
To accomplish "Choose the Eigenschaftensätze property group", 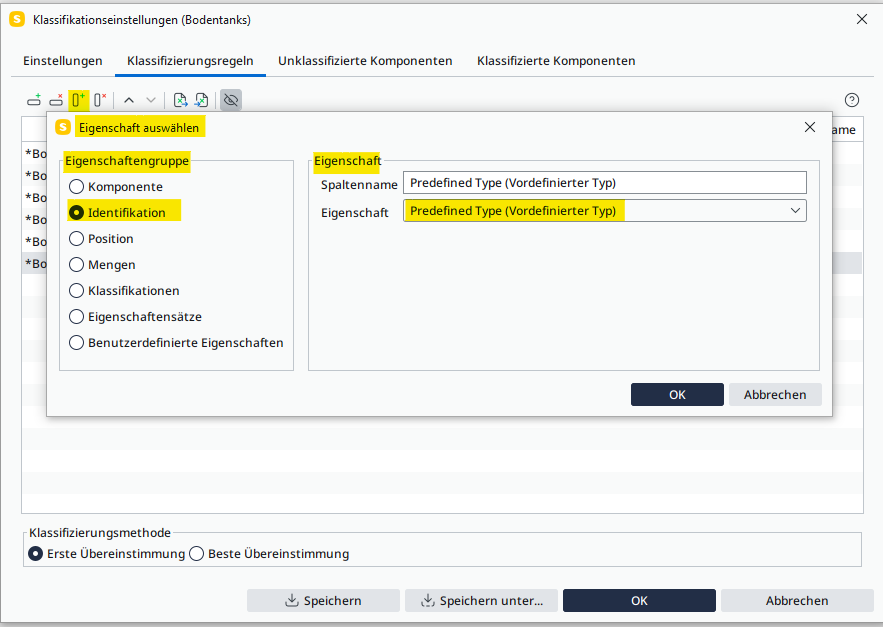I will tap(77, 317).
